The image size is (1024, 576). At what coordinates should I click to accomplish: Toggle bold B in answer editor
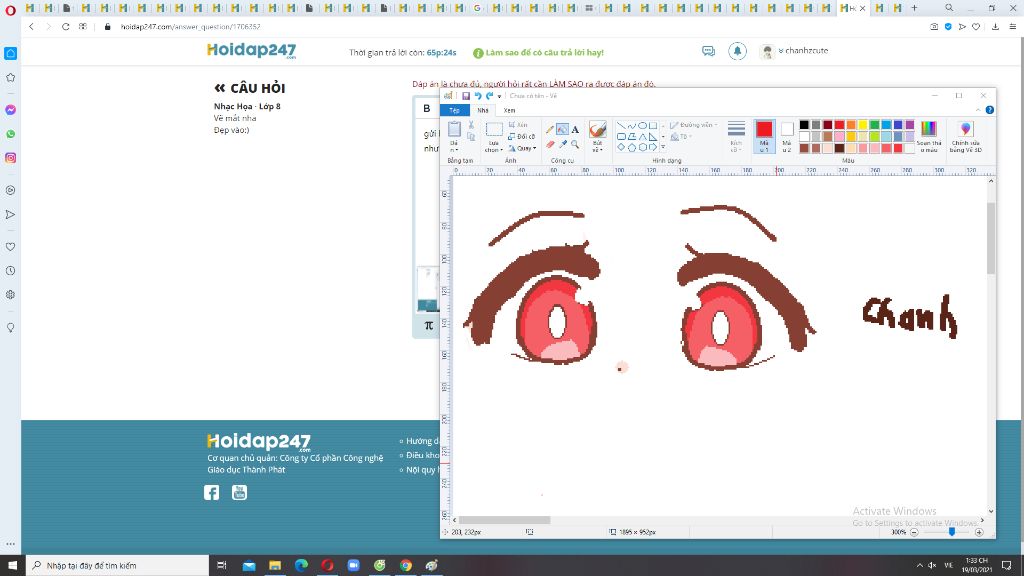coord(427,108)
